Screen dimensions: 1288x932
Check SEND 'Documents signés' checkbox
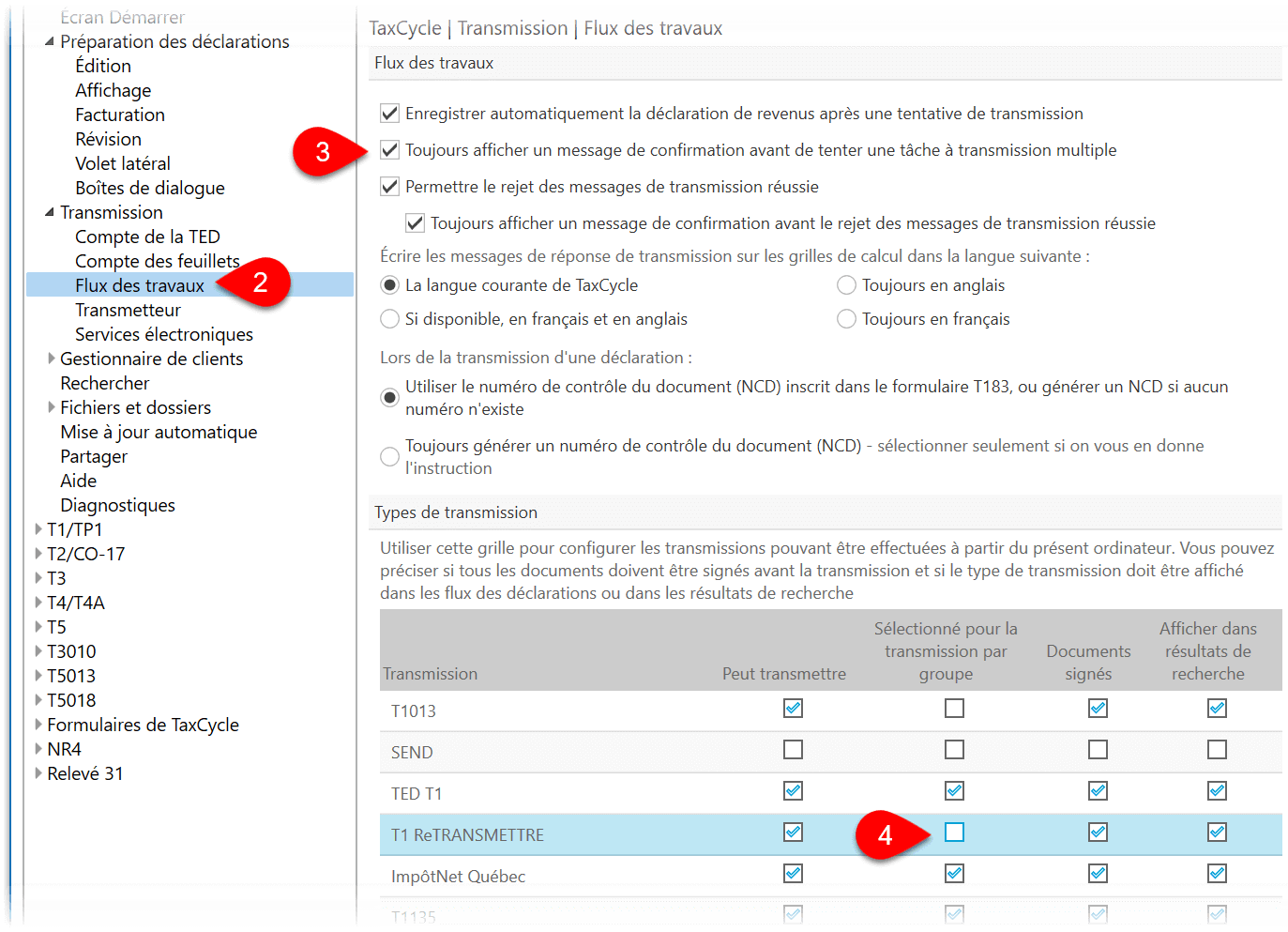coord(1098,750)
